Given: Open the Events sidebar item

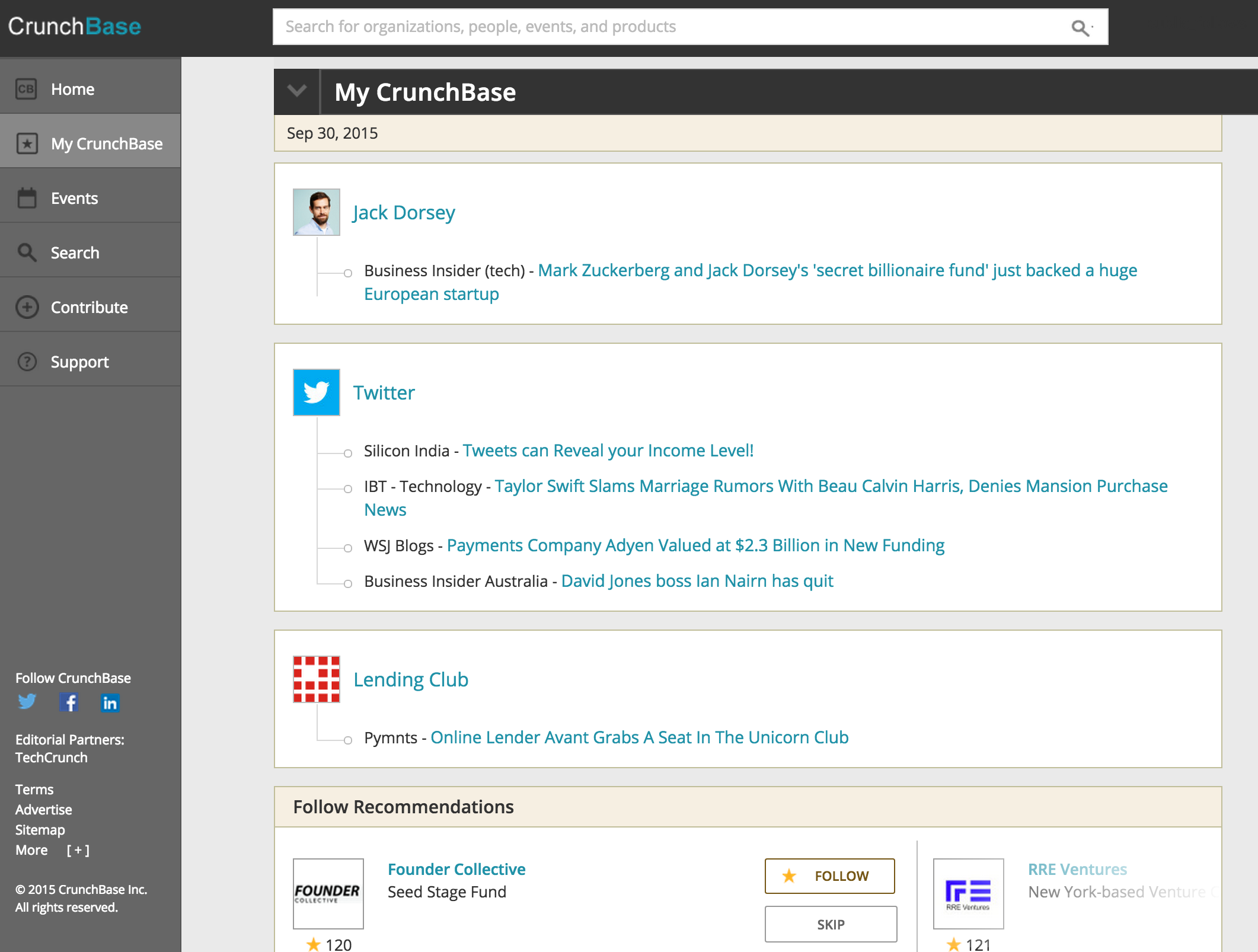Looking at the screenshot, I should (x=74, y=198).
